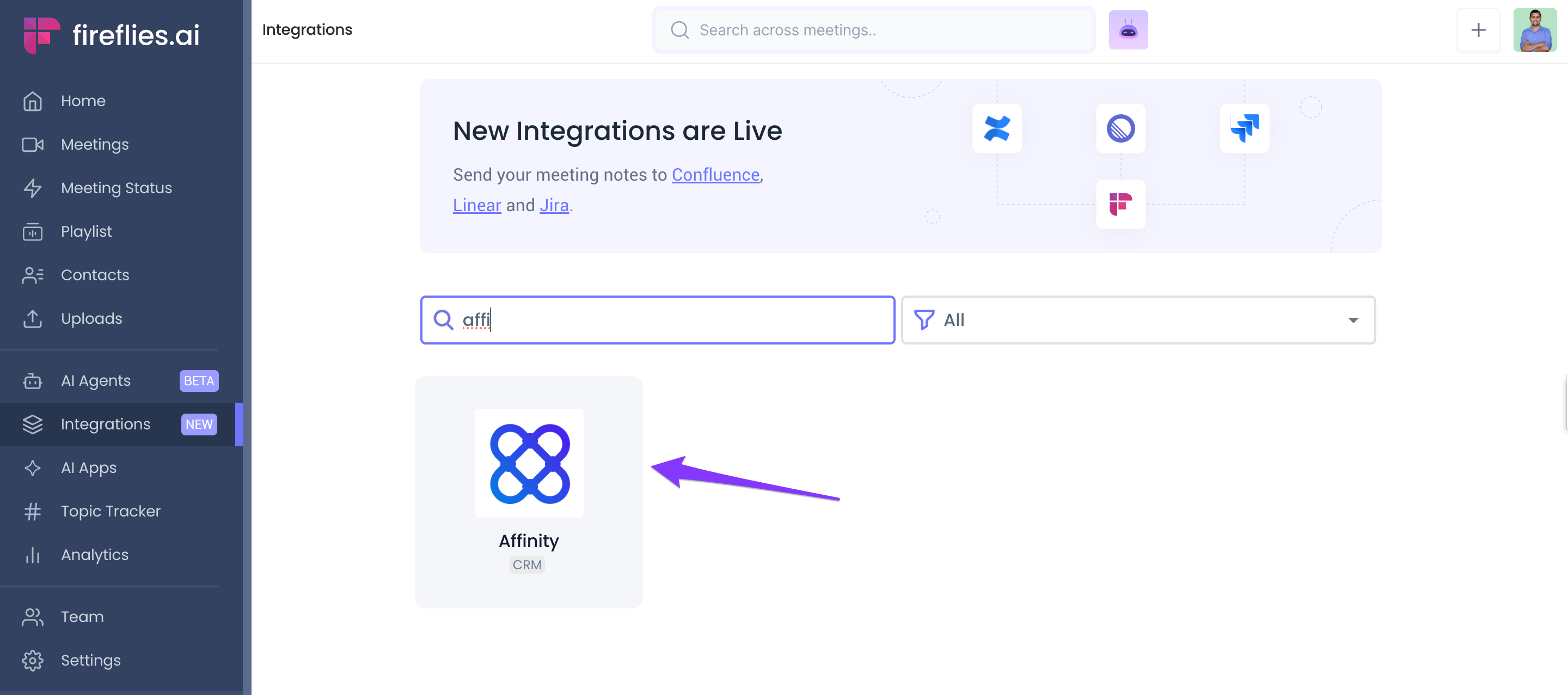Expand the All filter dropdown

[x=1138, y=320]
